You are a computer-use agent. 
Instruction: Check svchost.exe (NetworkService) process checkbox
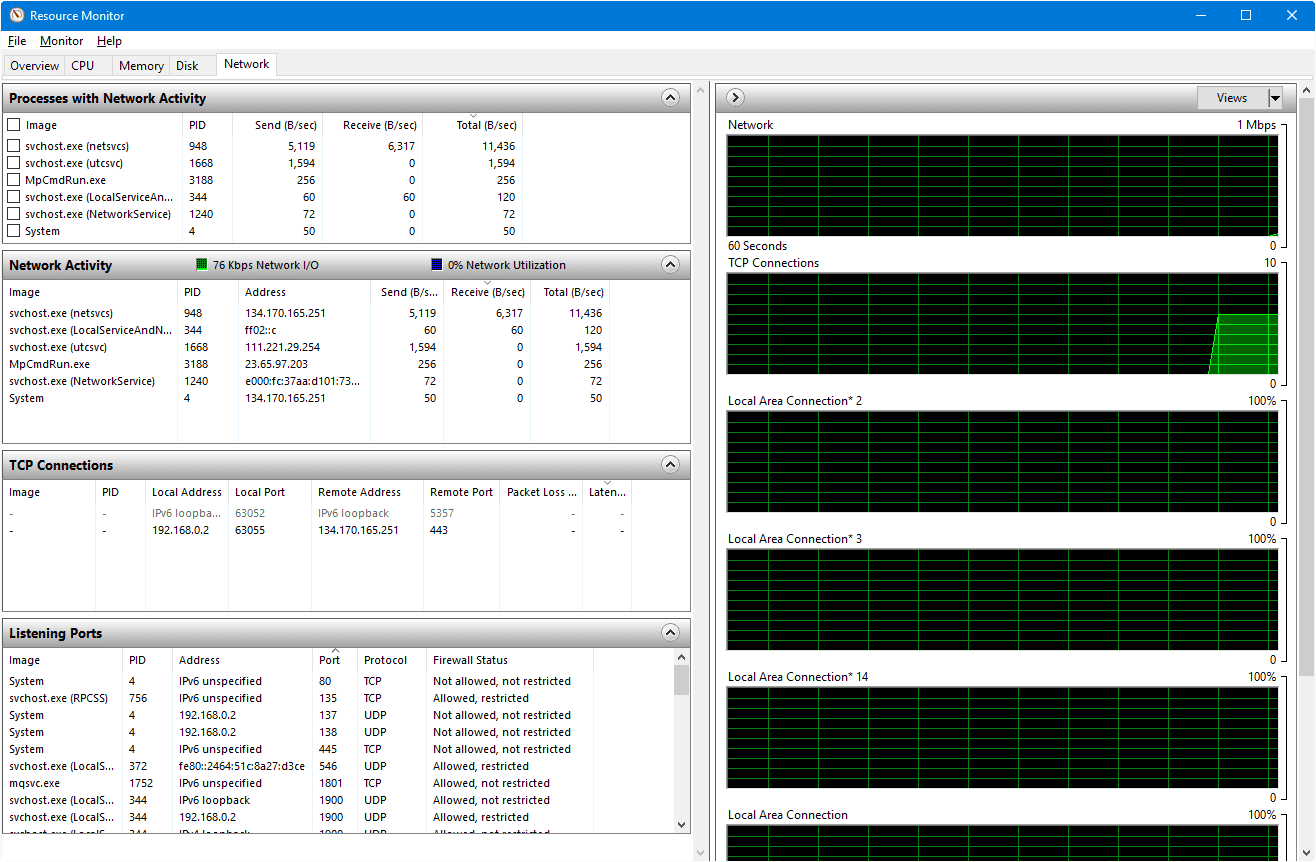[x=14, y=214]
